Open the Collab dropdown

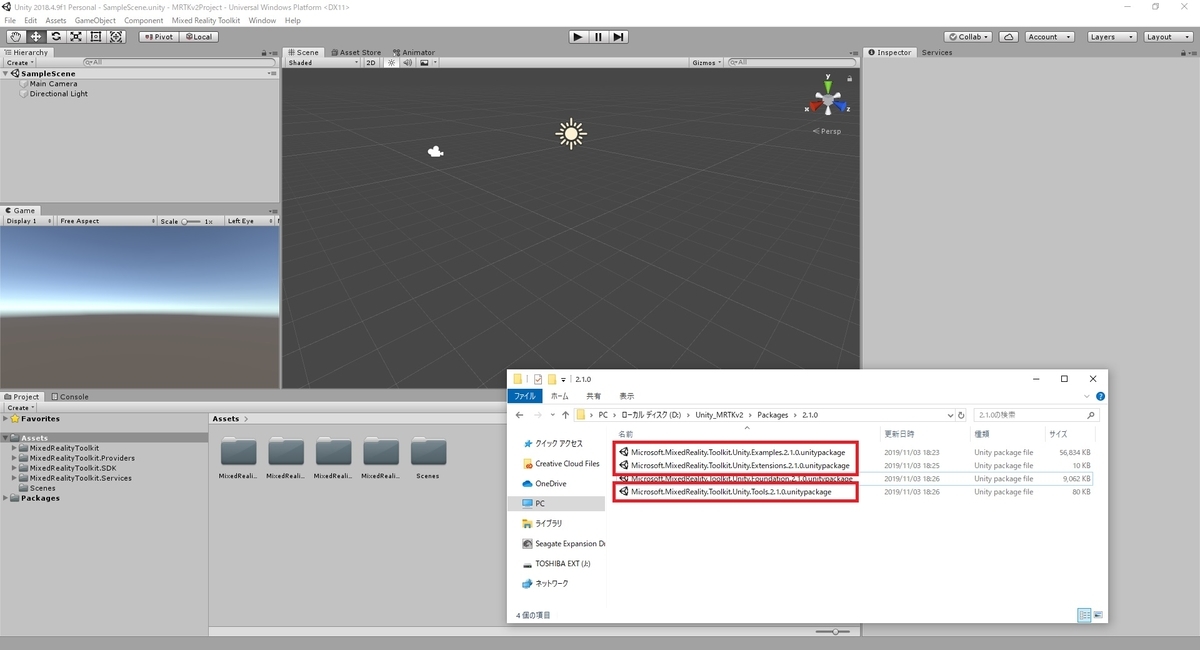pyautogui.click(x=968, y=37)
